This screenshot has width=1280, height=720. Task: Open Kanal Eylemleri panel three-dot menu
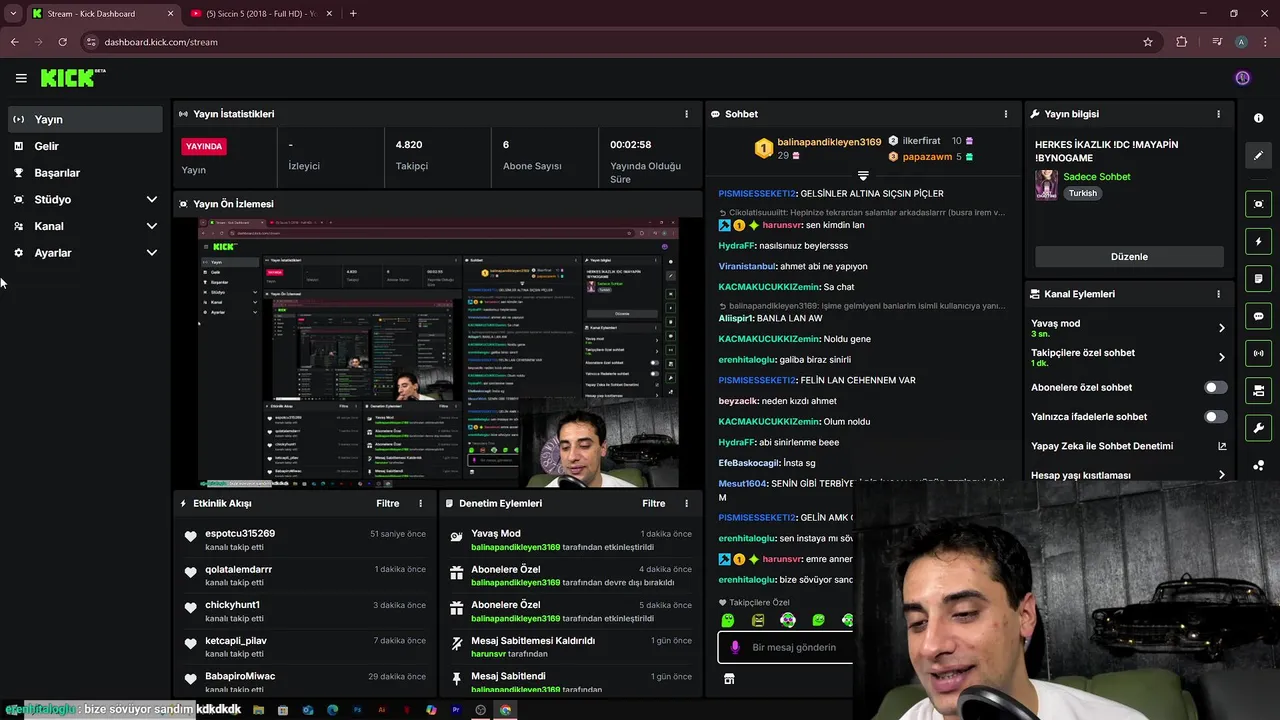(x=1218, y=294)
